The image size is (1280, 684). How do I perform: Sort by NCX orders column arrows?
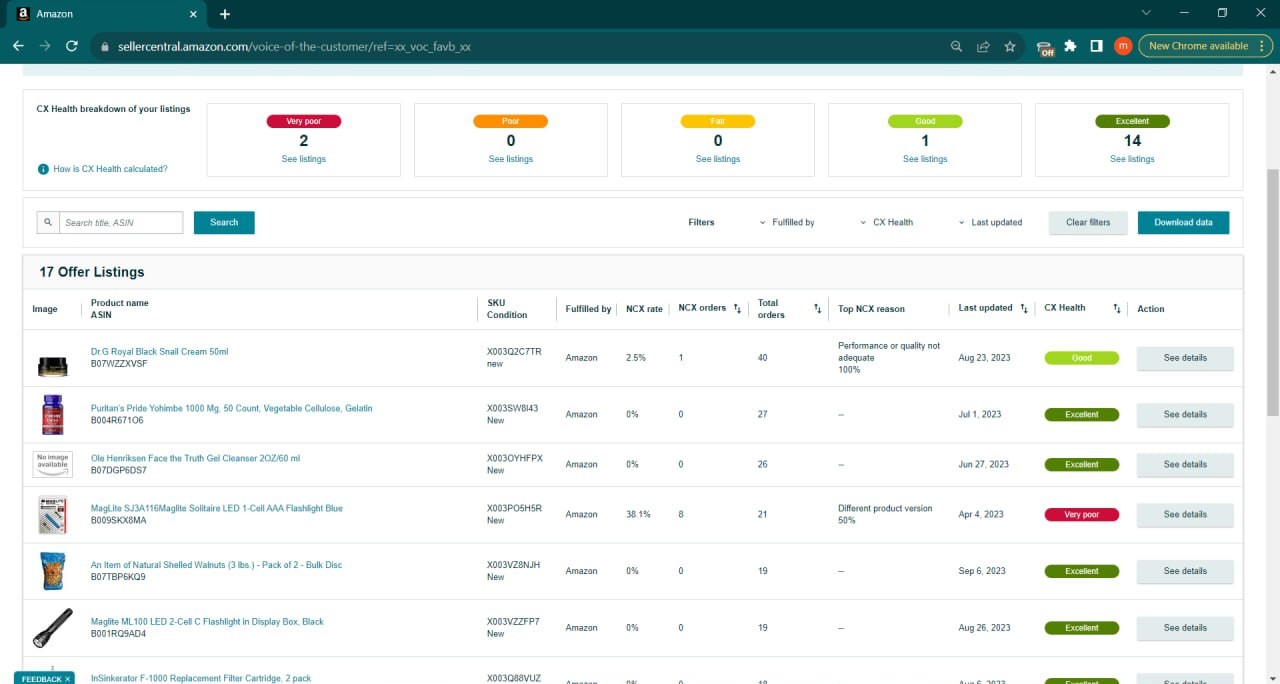point(737,308)
